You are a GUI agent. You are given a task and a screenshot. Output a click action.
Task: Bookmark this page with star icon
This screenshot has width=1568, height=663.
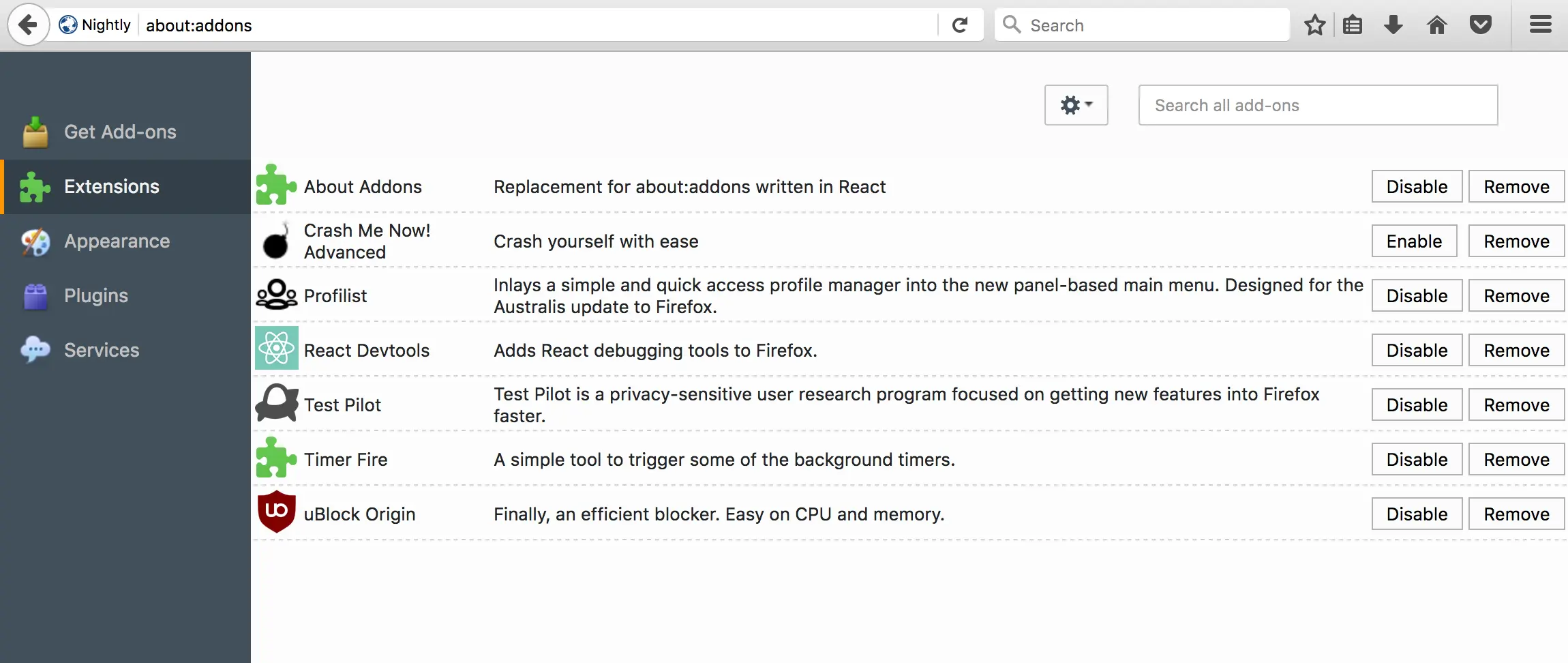click(1314, 25)
